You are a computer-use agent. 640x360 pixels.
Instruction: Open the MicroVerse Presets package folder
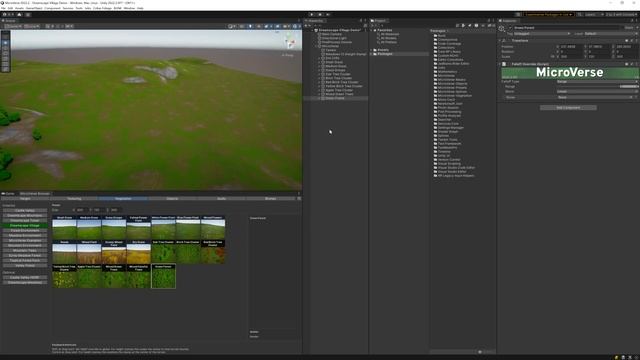coord(452,88)
